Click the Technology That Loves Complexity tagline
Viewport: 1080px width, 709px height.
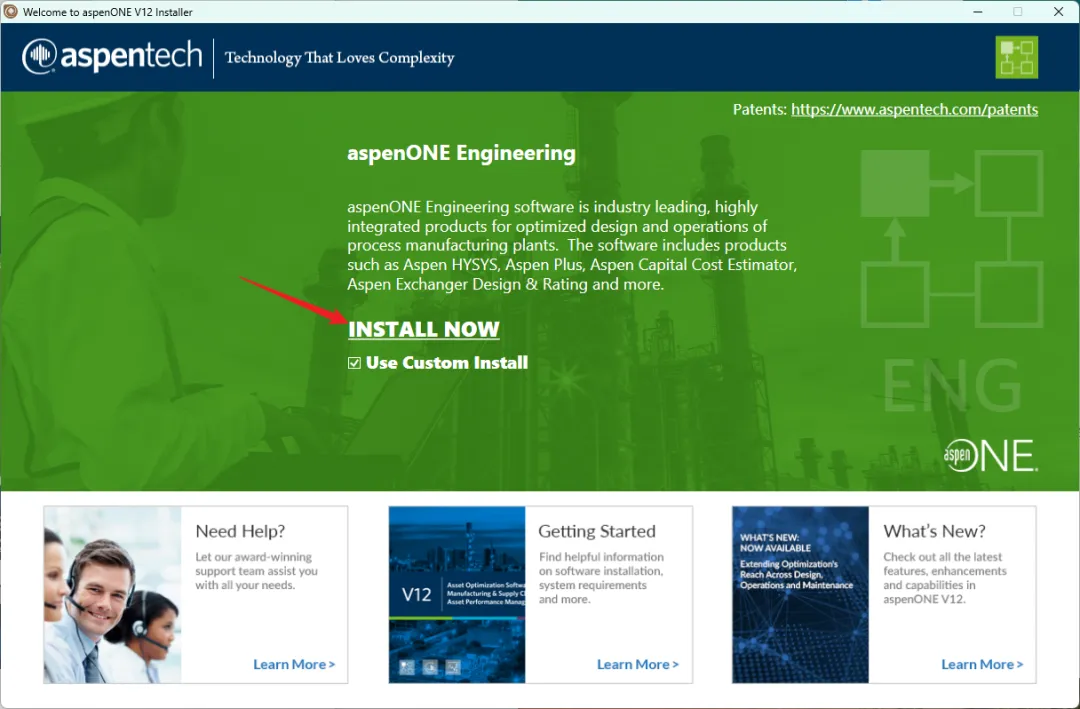pos(340,58)
